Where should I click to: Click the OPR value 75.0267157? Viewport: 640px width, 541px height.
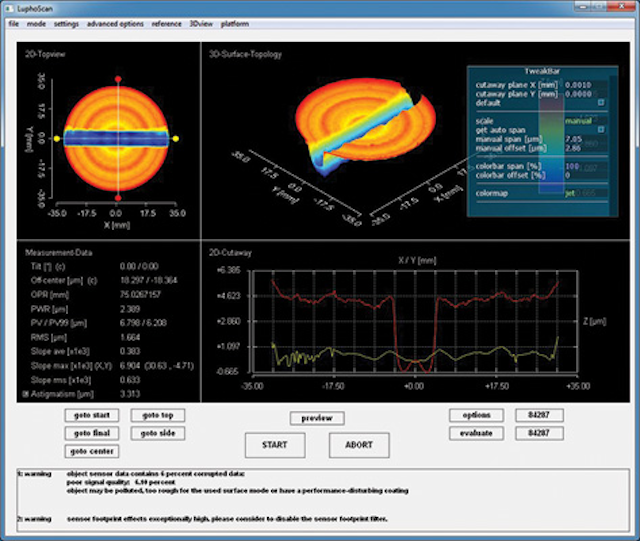140,294
